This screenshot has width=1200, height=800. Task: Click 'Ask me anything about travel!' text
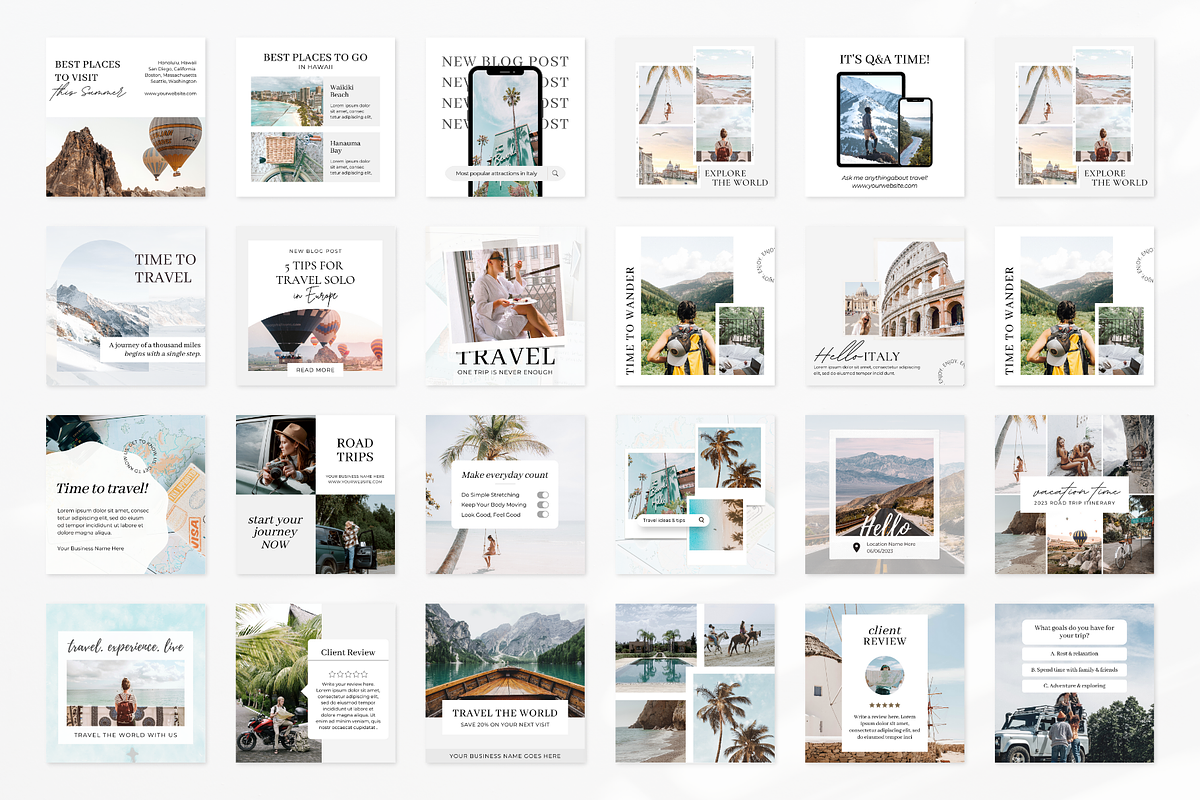click(884, 177)
